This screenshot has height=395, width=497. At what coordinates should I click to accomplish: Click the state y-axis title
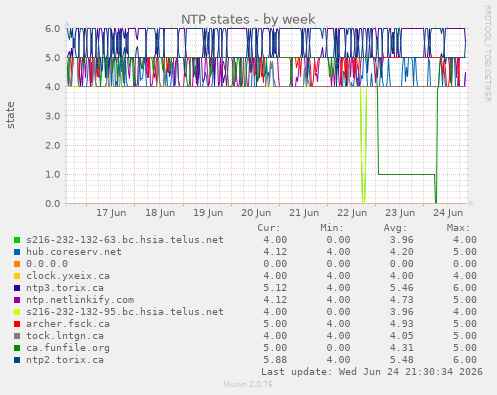tap(11, 115)
